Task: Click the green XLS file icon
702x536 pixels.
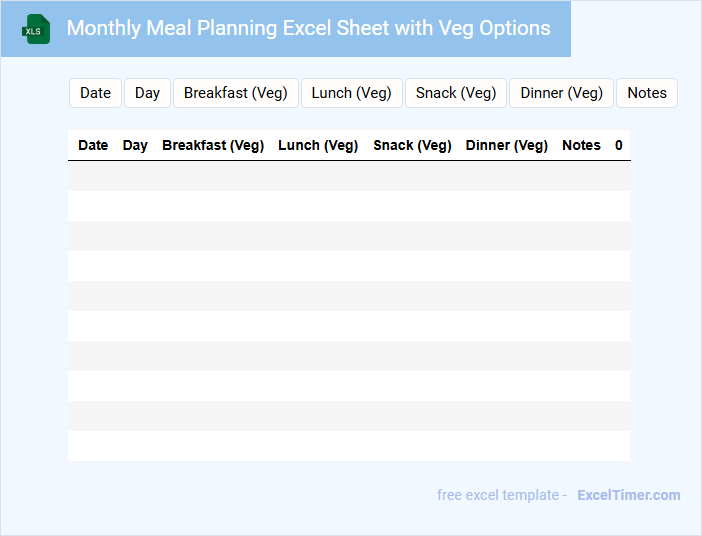Action: point(37,29)
